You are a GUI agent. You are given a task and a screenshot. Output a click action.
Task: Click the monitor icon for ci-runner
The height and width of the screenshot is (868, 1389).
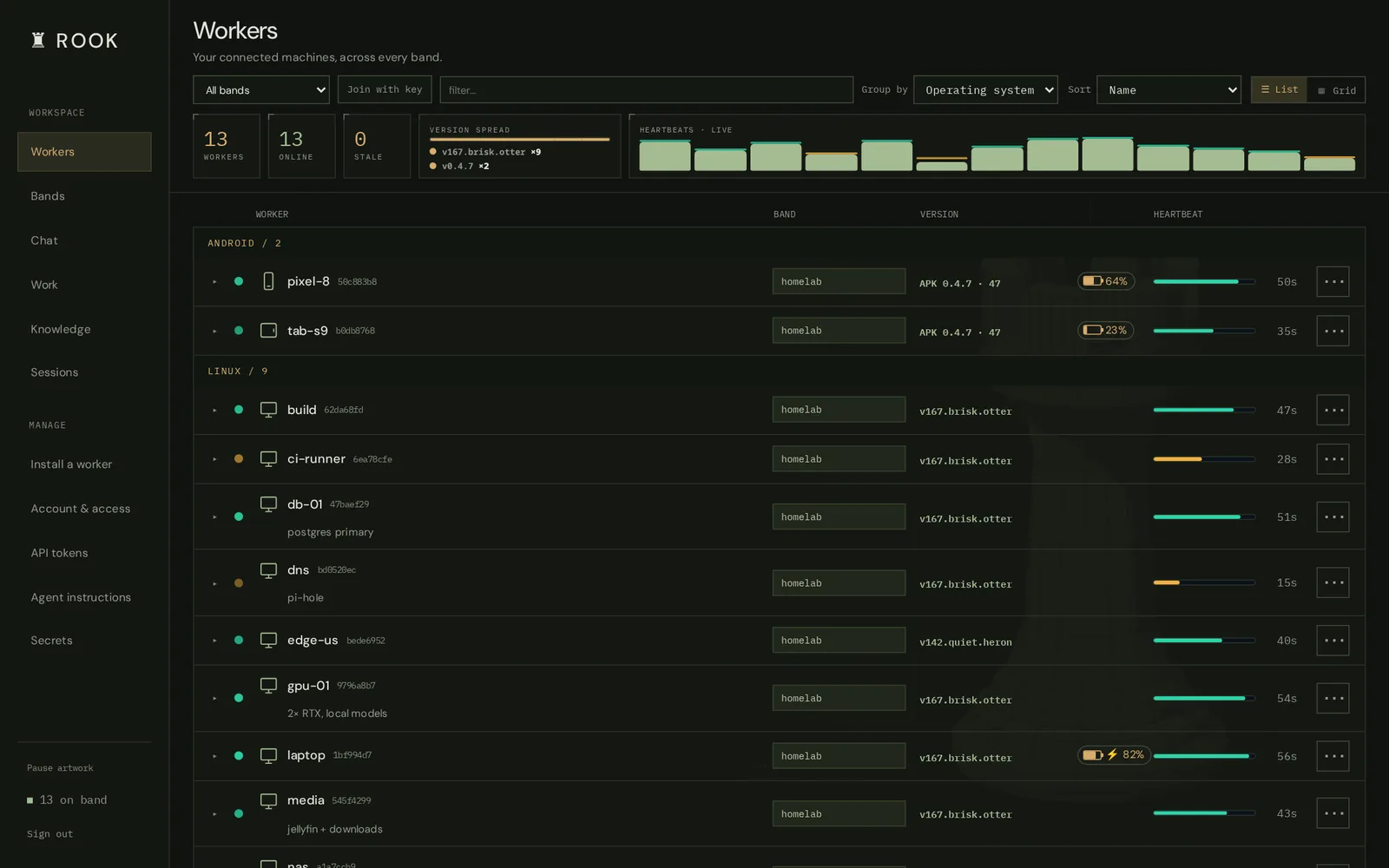(x=268, y=458)
